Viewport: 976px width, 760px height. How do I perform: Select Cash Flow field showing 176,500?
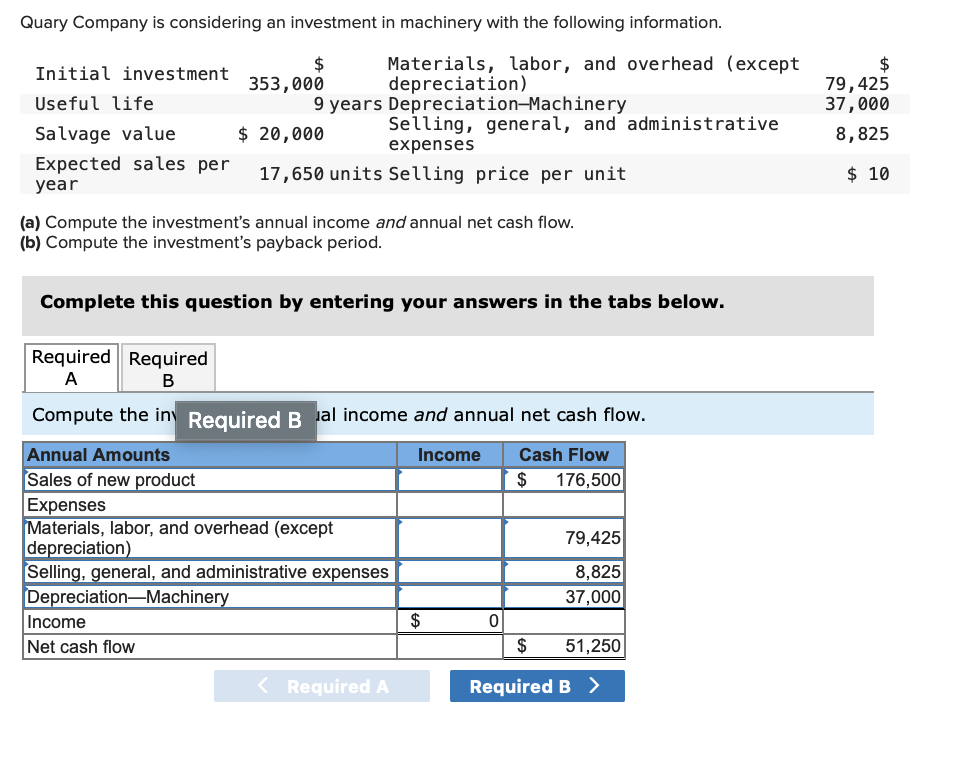click(563, 480)
